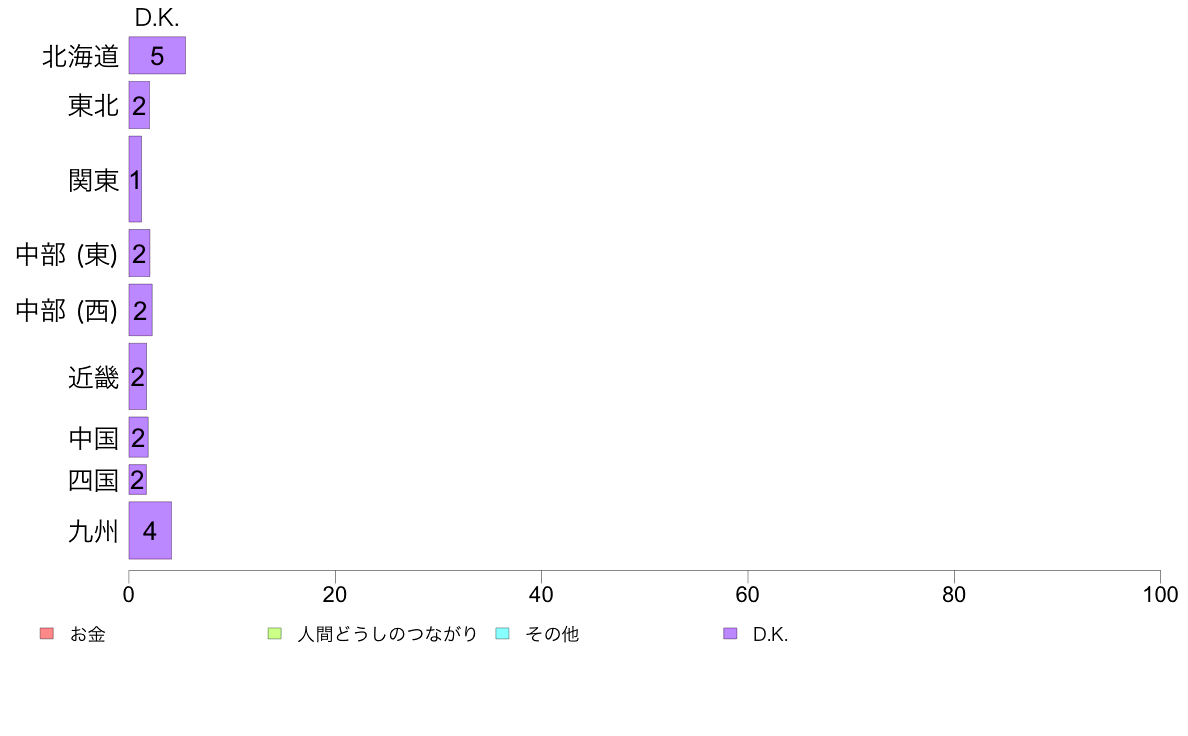Click the 中部 (西) purple bar
The height and width of the screenshot is (736, 1188).
click(140, 310)
